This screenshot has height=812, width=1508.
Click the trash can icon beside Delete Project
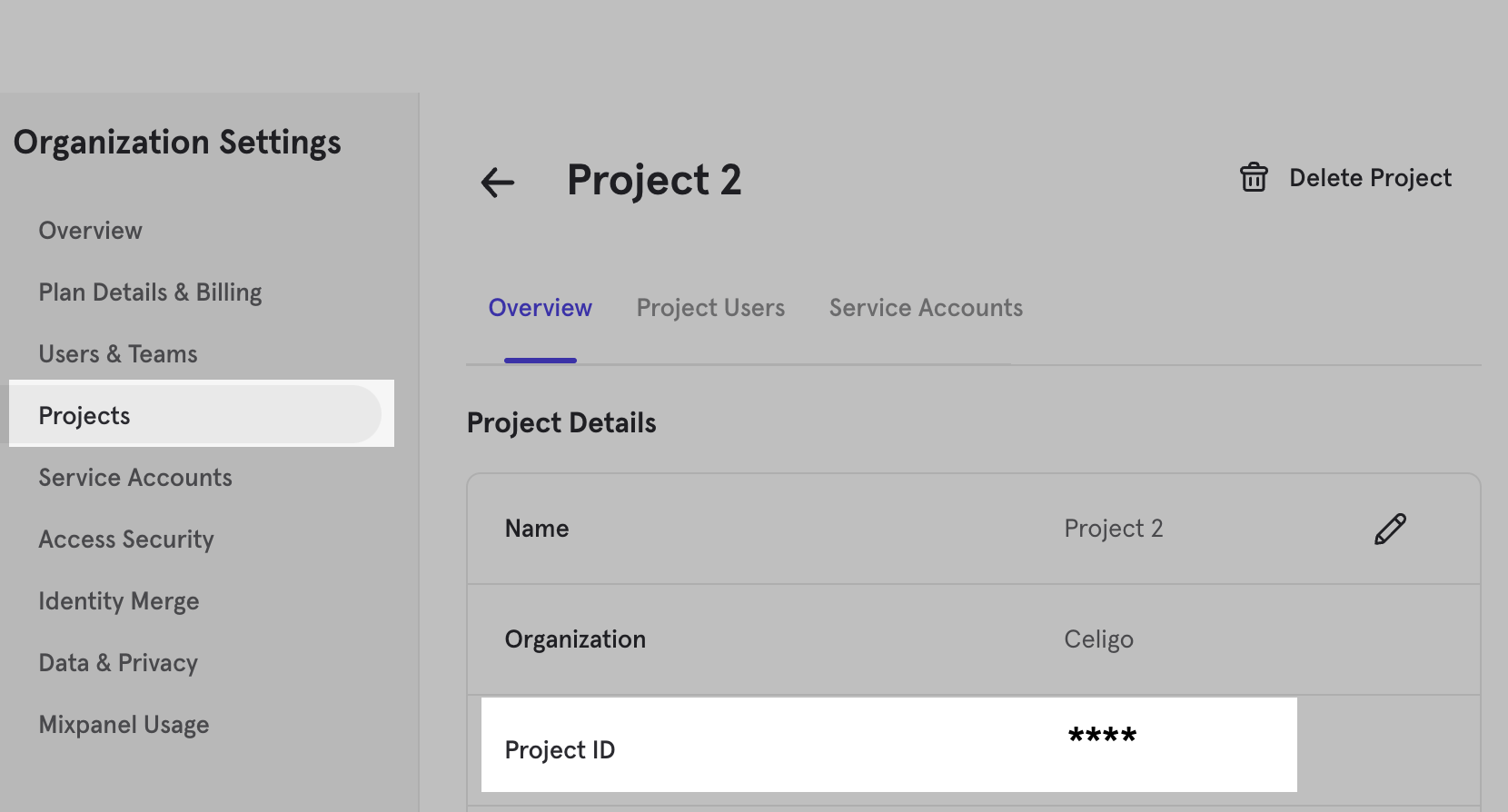pos(1254,177)
